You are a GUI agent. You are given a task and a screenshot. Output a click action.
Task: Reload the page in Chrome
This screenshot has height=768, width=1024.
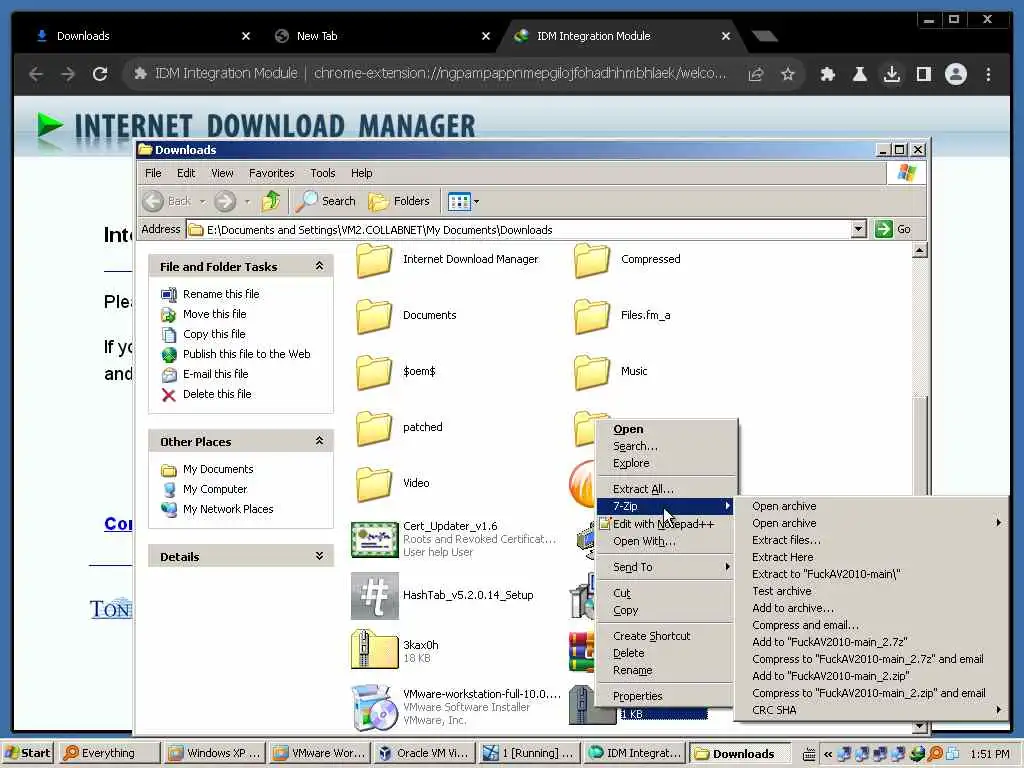100,74
